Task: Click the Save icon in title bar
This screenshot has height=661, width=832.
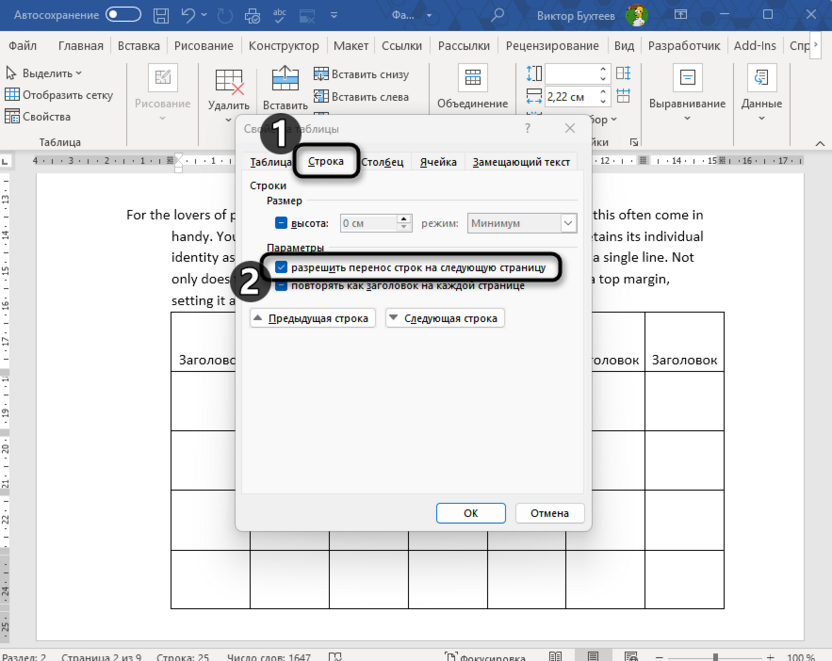Action: click(161, 15)
